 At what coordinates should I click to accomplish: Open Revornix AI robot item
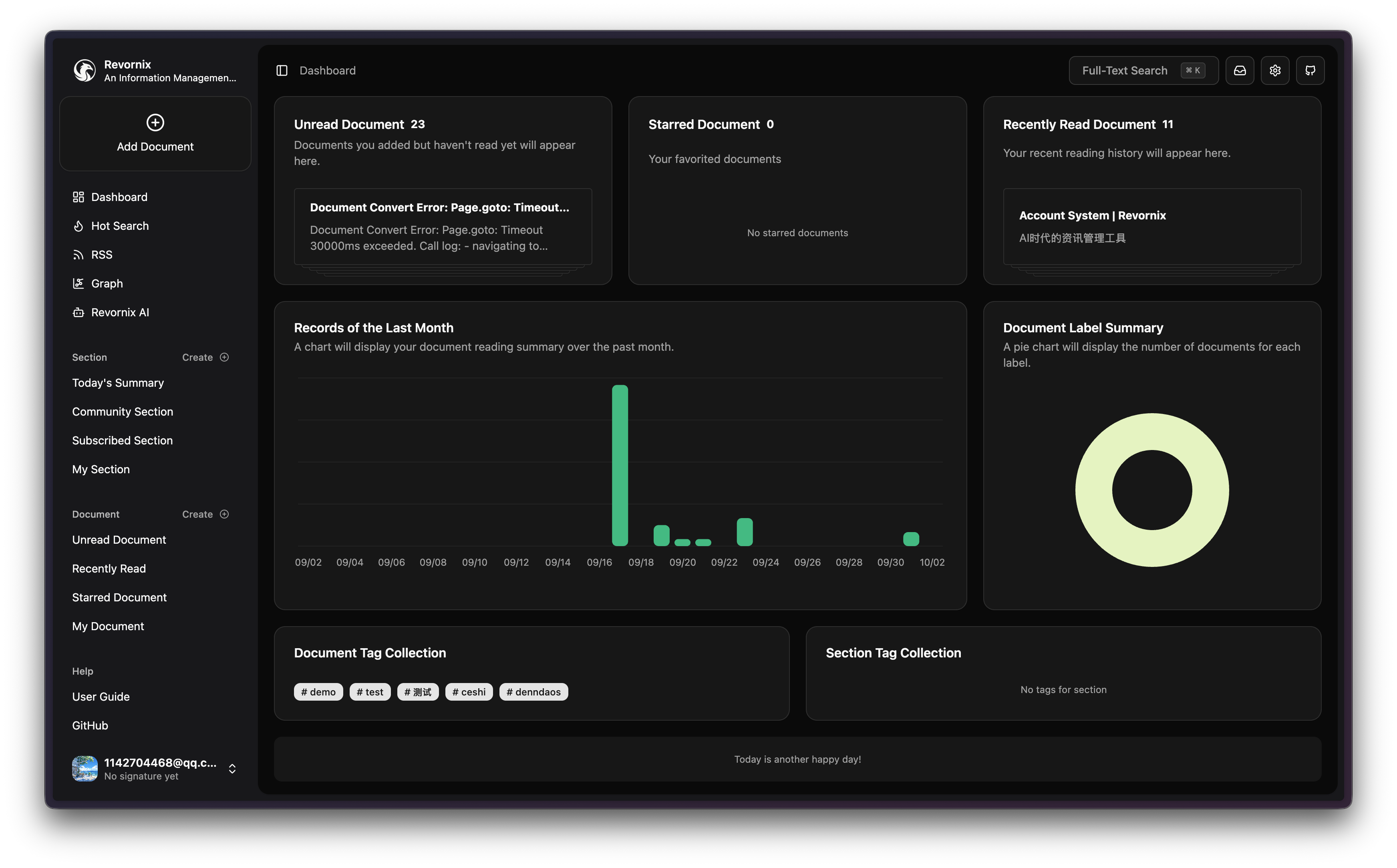point(119,313)
